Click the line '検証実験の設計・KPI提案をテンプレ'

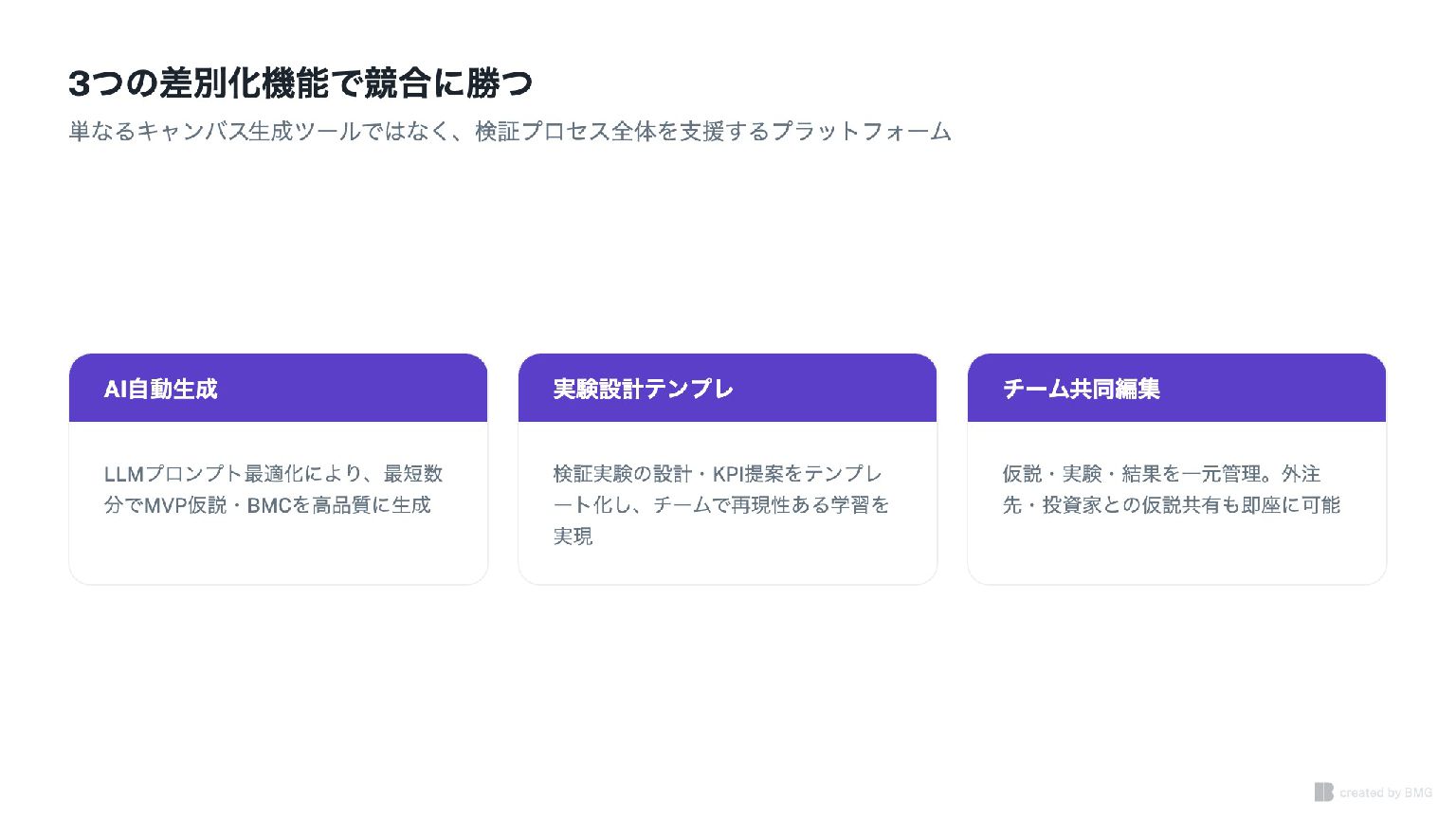click(x=718, y=474)
